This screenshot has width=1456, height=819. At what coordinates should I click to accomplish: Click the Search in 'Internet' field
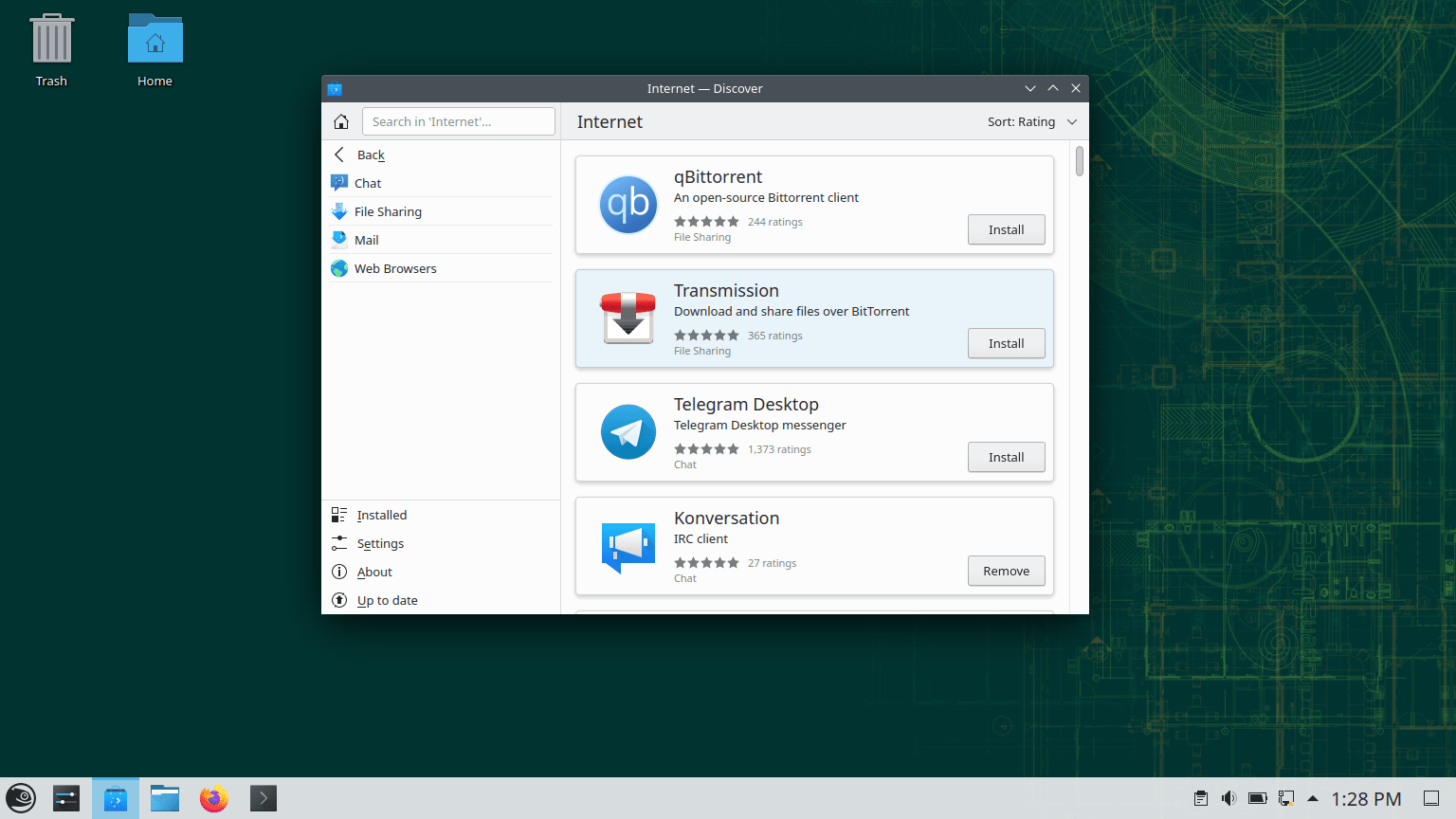pos(458,121)
